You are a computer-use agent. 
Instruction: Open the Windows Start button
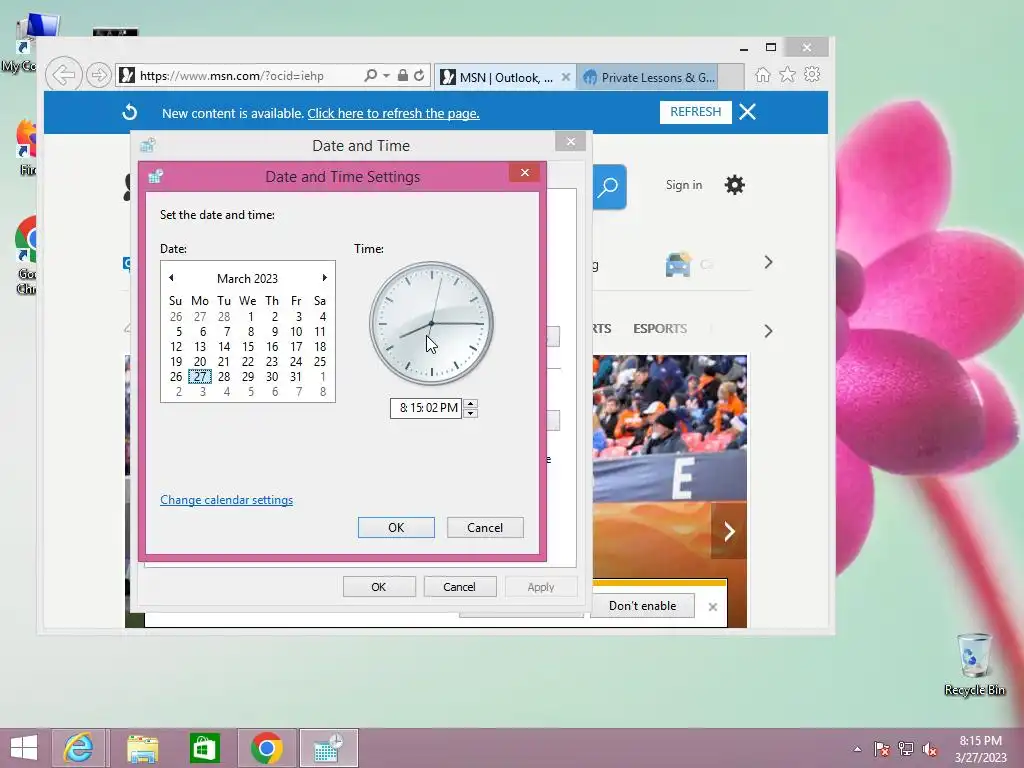coord(24,748)
